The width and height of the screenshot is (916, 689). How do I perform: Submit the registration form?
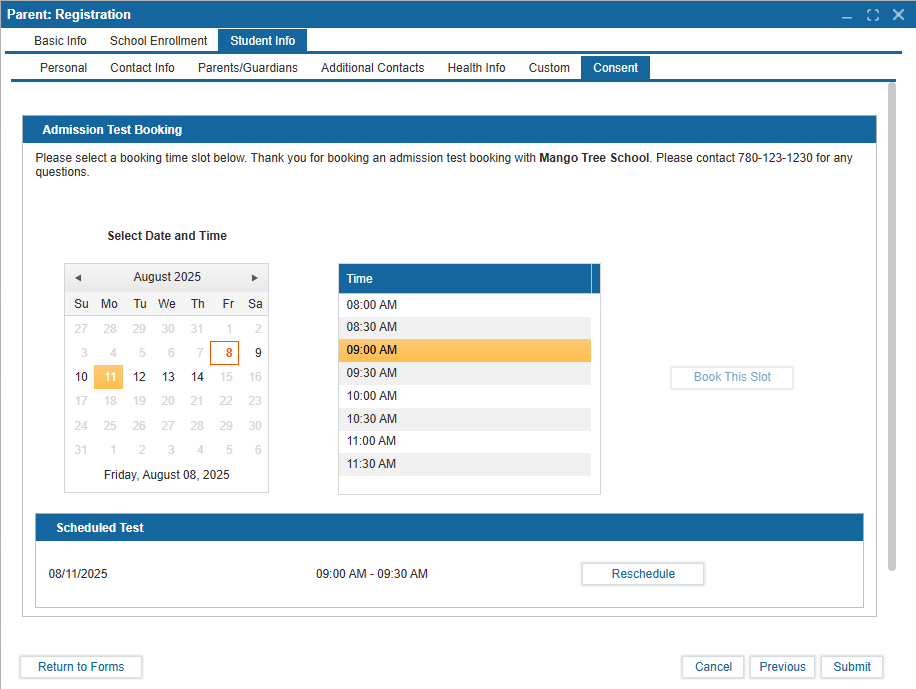tap(852, 667)
